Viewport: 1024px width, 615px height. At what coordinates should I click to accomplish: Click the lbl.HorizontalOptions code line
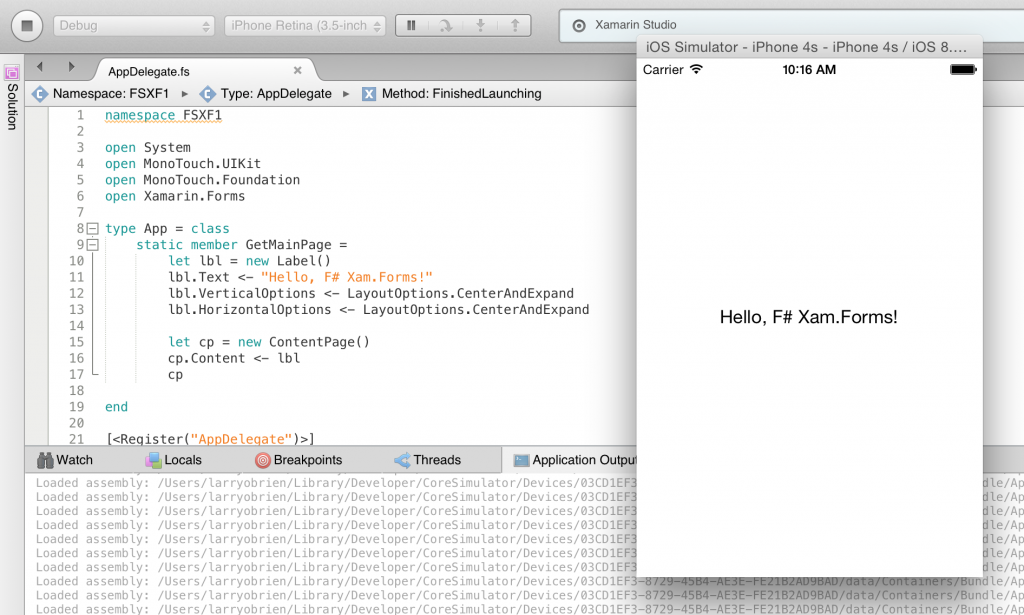[x=379, y=310]
